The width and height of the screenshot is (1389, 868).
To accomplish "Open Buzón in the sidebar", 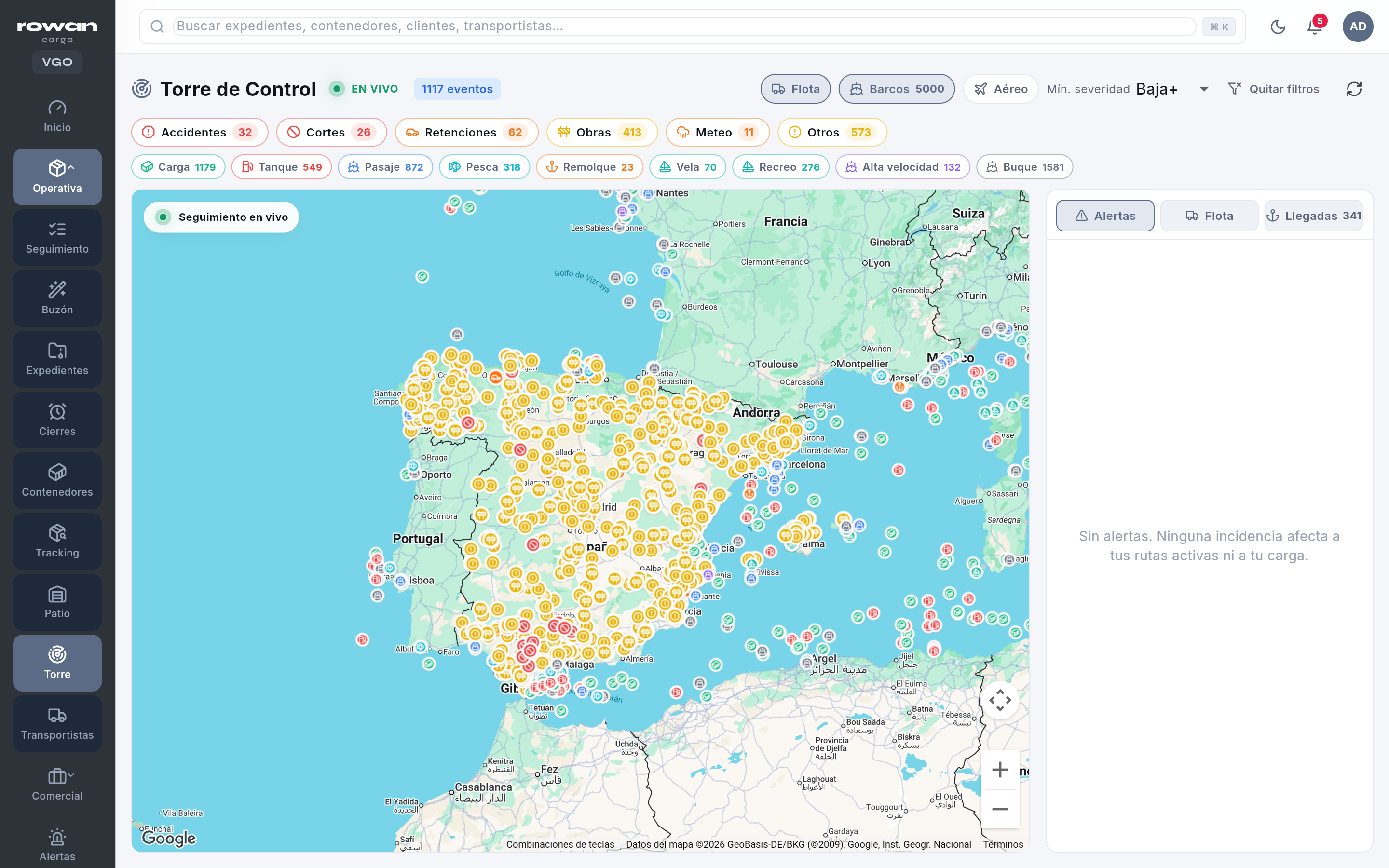I will (x=57, y=298).
